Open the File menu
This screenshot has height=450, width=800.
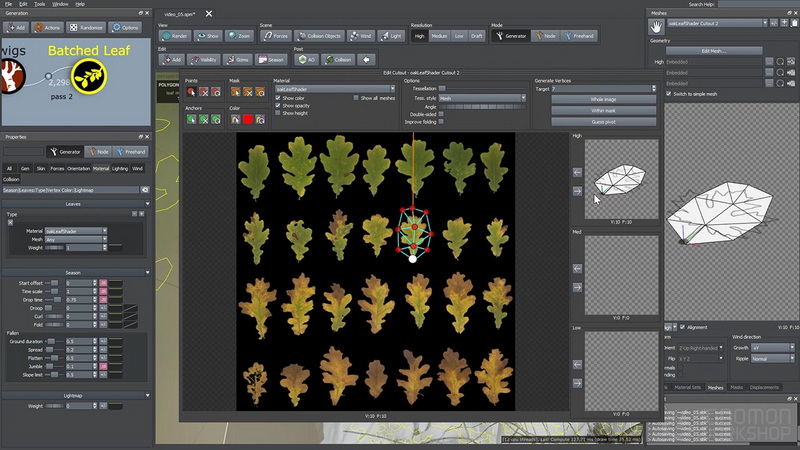tap(9, 4)
